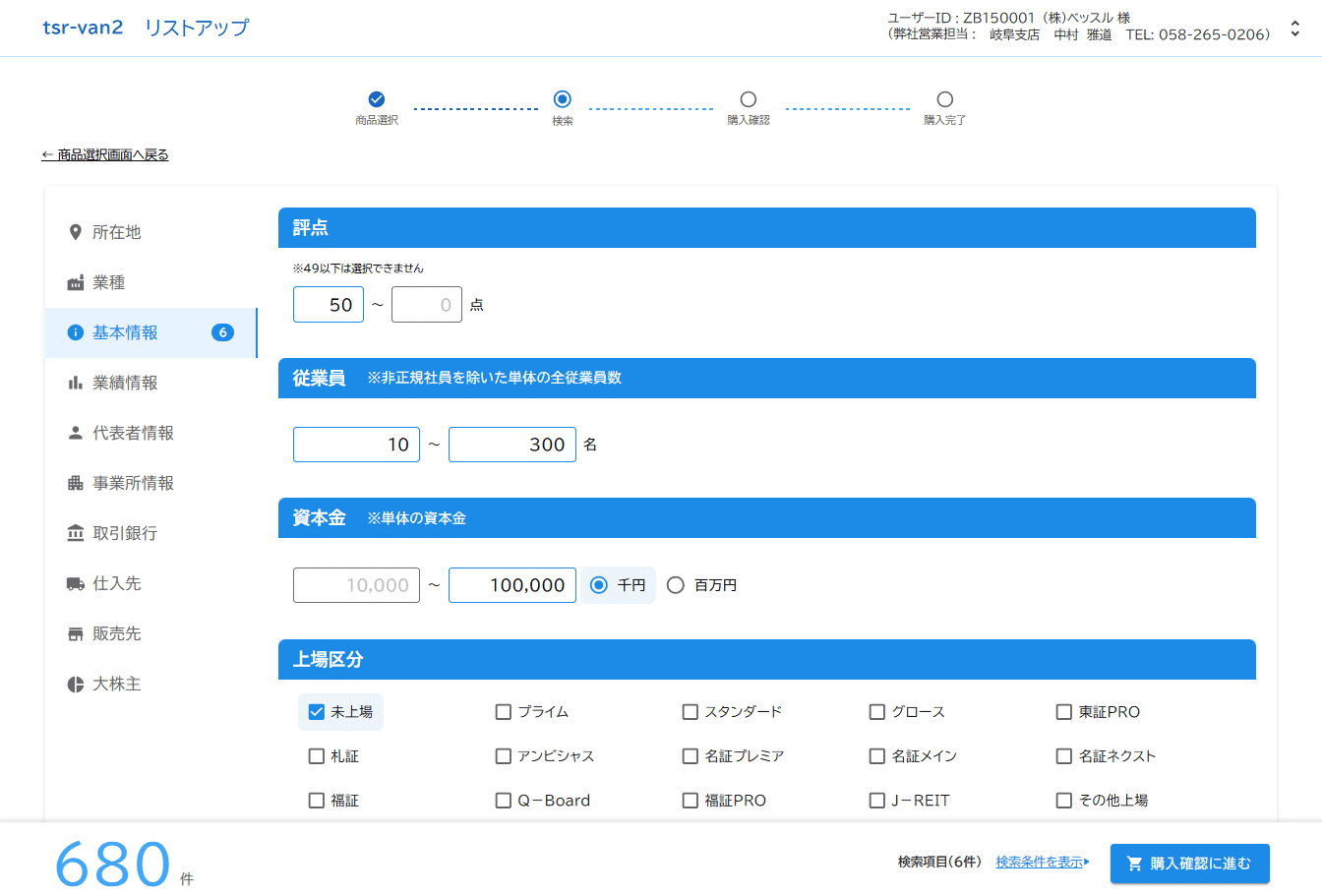Screen dimensions: 1322x896
Task: Click the 事業所情報 building icon
Action: coord(75,483)
